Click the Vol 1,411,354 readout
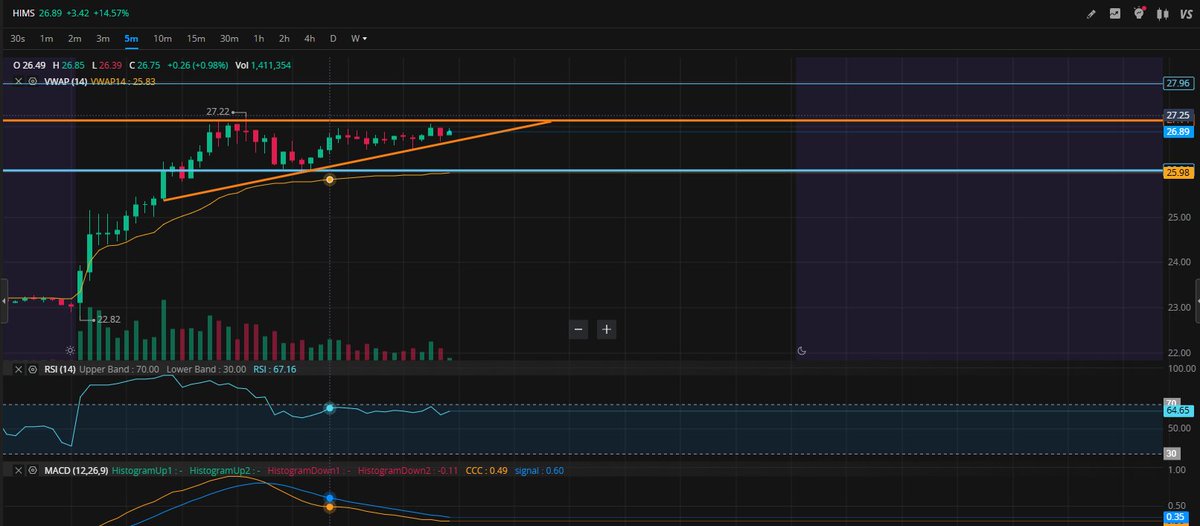Image resolution: width=1200 pixels, height=526 pixels. [x=263, y=64]
